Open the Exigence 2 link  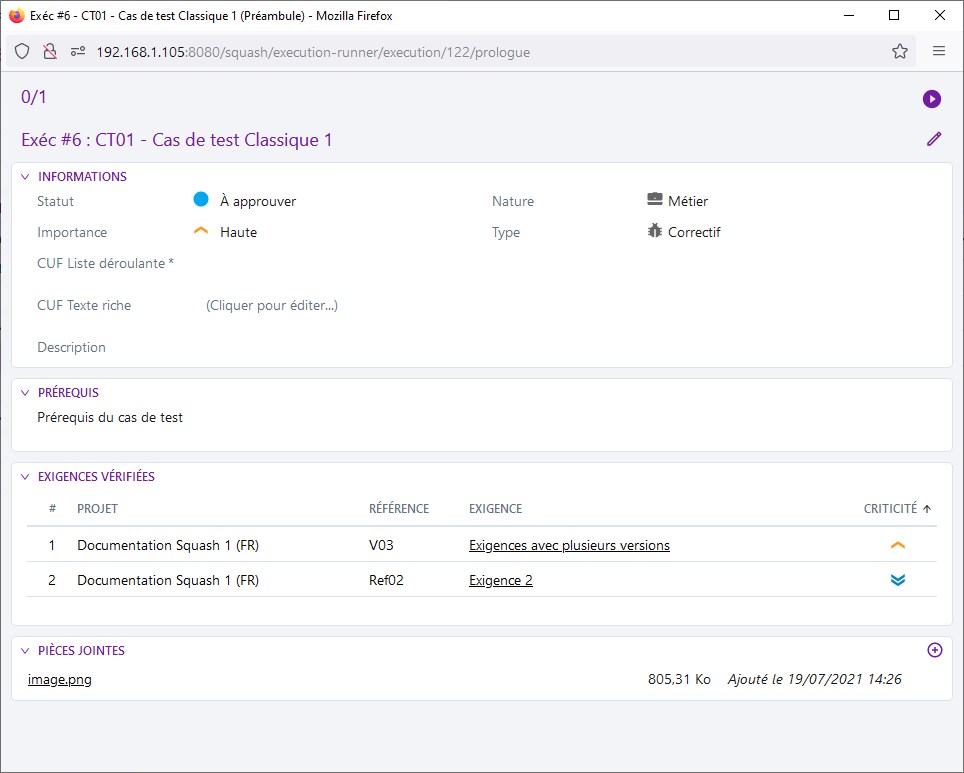point(500,580)
